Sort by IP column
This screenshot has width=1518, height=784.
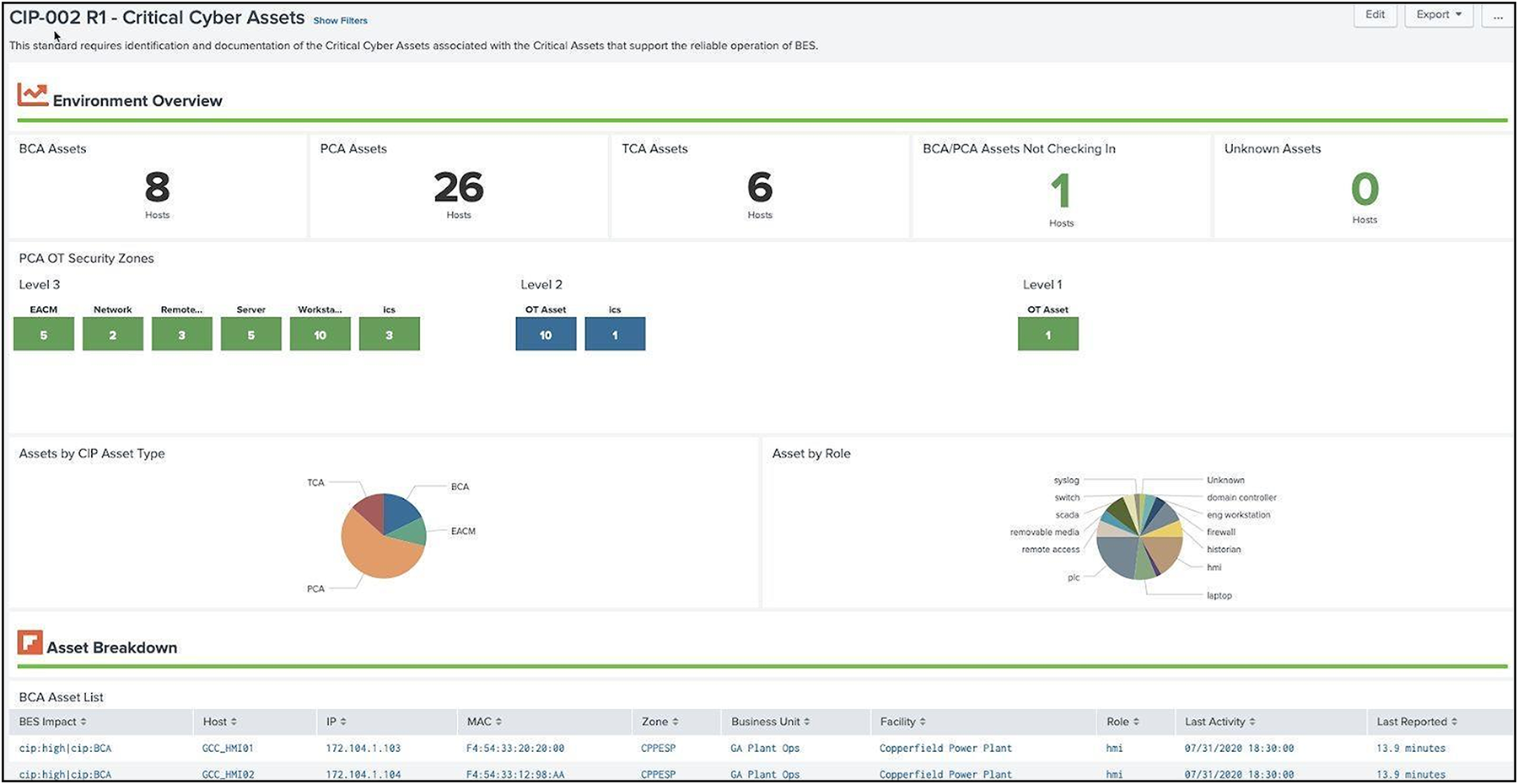tap(336, 722)
